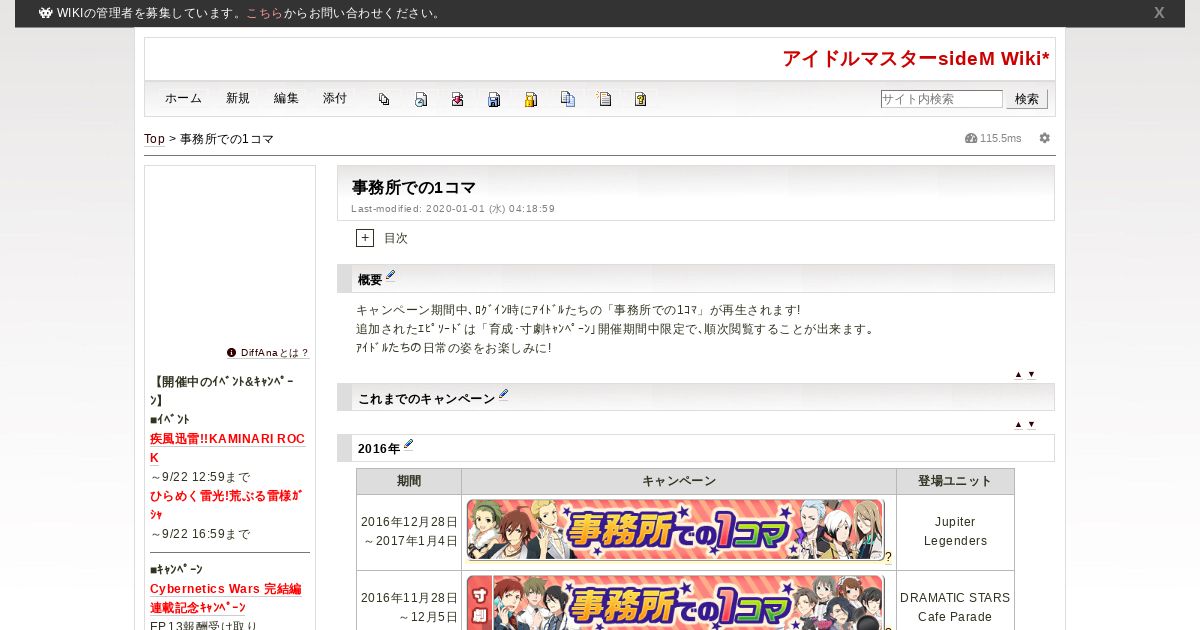Click the ? mark beside the Jupiter campaign banner
This screenshot has height=630, width=1200.
pos(888,558)
